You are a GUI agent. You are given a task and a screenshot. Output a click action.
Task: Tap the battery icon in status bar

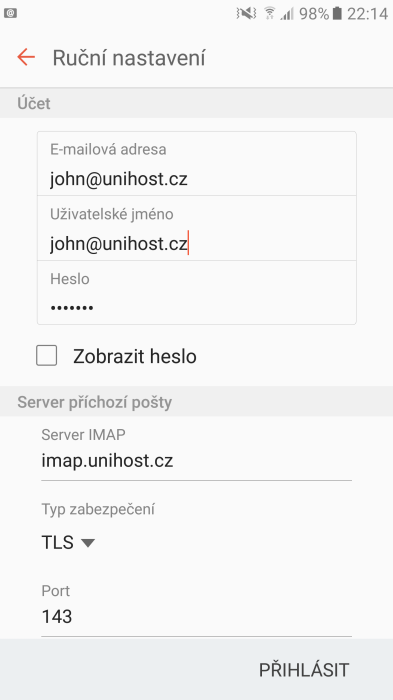coord(337,14)
